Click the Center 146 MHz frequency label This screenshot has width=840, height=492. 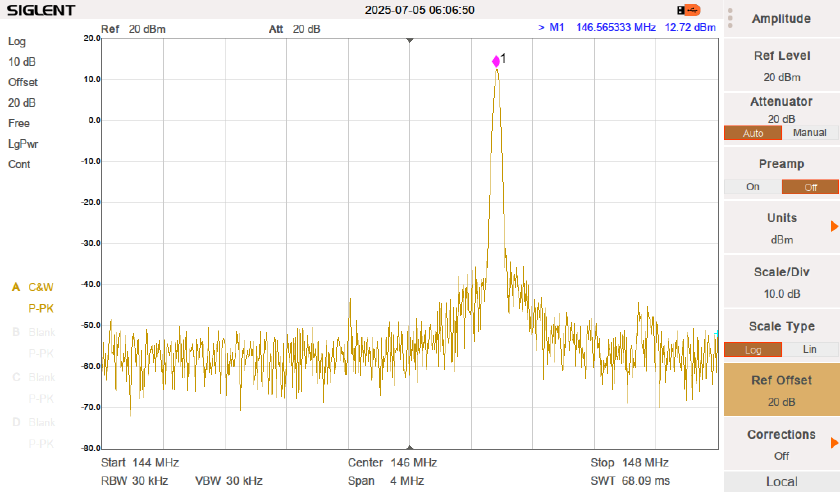click(x=378, y=463)
